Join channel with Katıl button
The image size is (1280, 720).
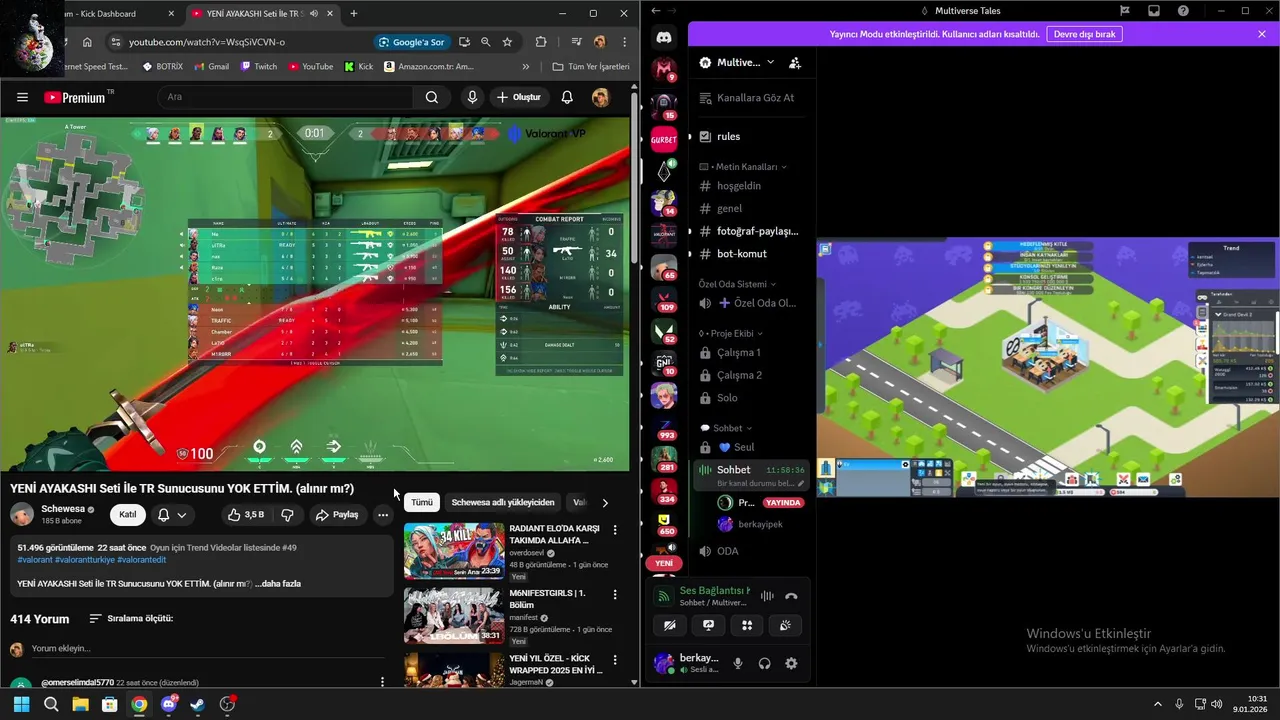tap(128, 515)
